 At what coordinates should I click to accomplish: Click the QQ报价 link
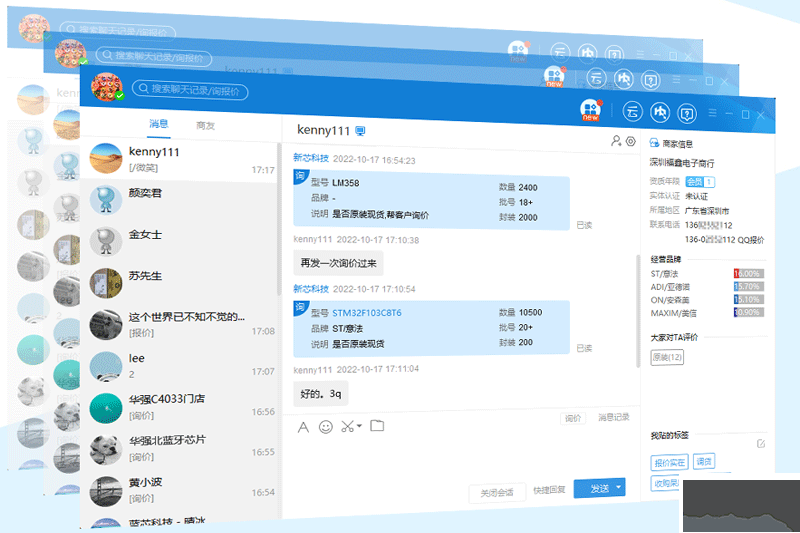coord(751,240)
